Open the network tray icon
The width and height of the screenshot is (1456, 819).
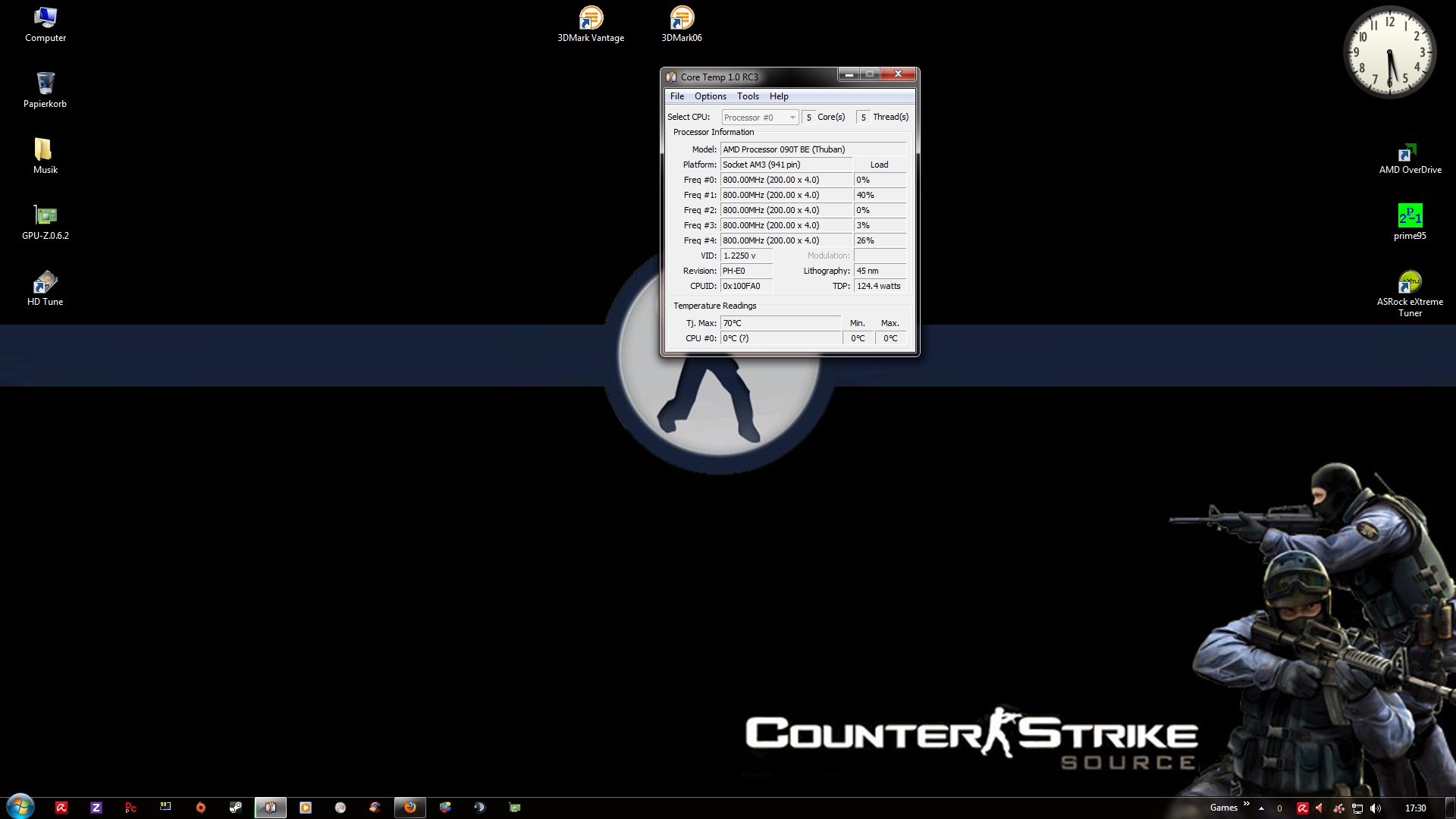(x=1357, y=808)
